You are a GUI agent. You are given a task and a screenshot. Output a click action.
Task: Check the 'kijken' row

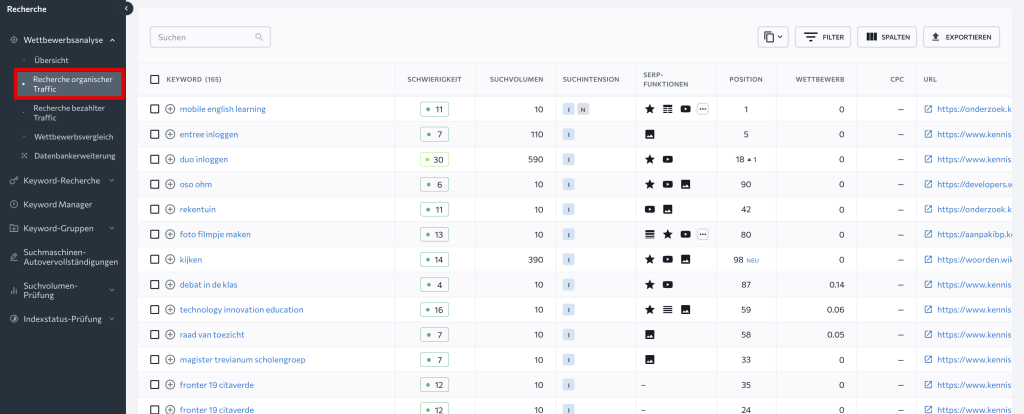click(x=155, y=260)
